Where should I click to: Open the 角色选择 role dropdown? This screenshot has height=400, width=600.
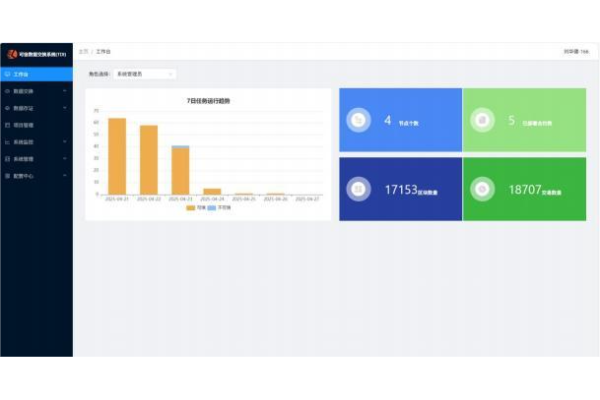point(145,73)
